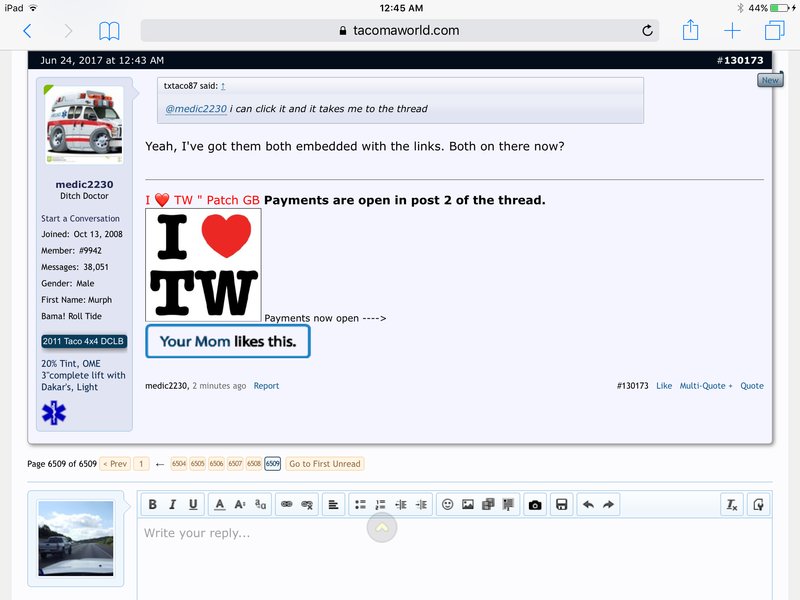Go to page 6505

(x=197, y=464)
